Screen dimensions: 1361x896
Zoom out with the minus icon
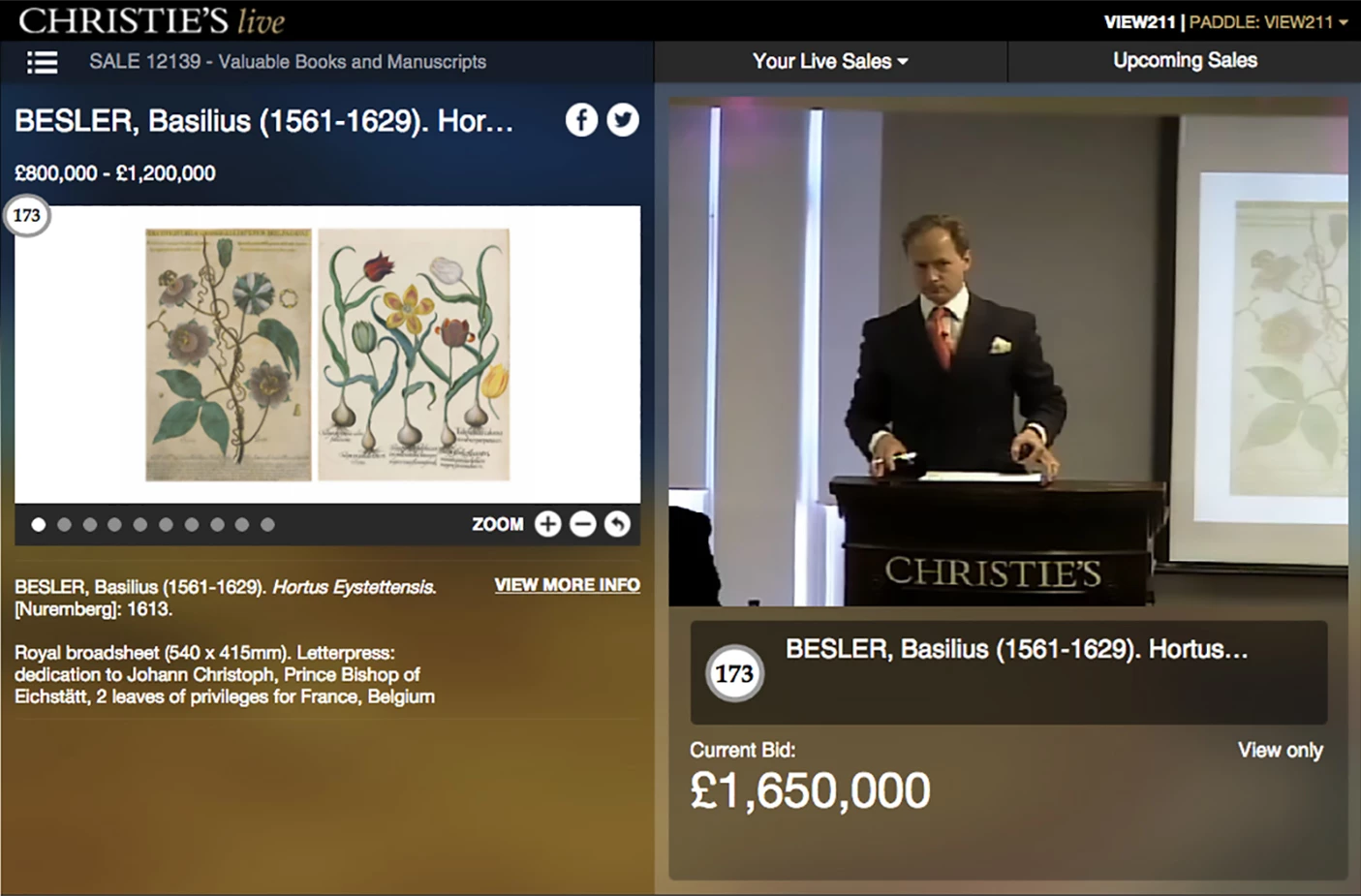tap(582, 524)
